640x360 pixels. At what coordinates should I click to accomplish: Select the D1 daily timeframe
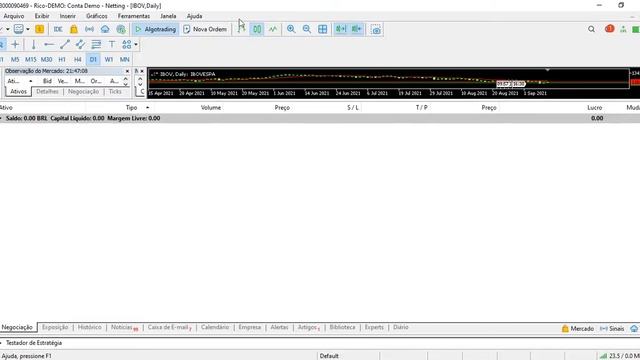(93, 60)
